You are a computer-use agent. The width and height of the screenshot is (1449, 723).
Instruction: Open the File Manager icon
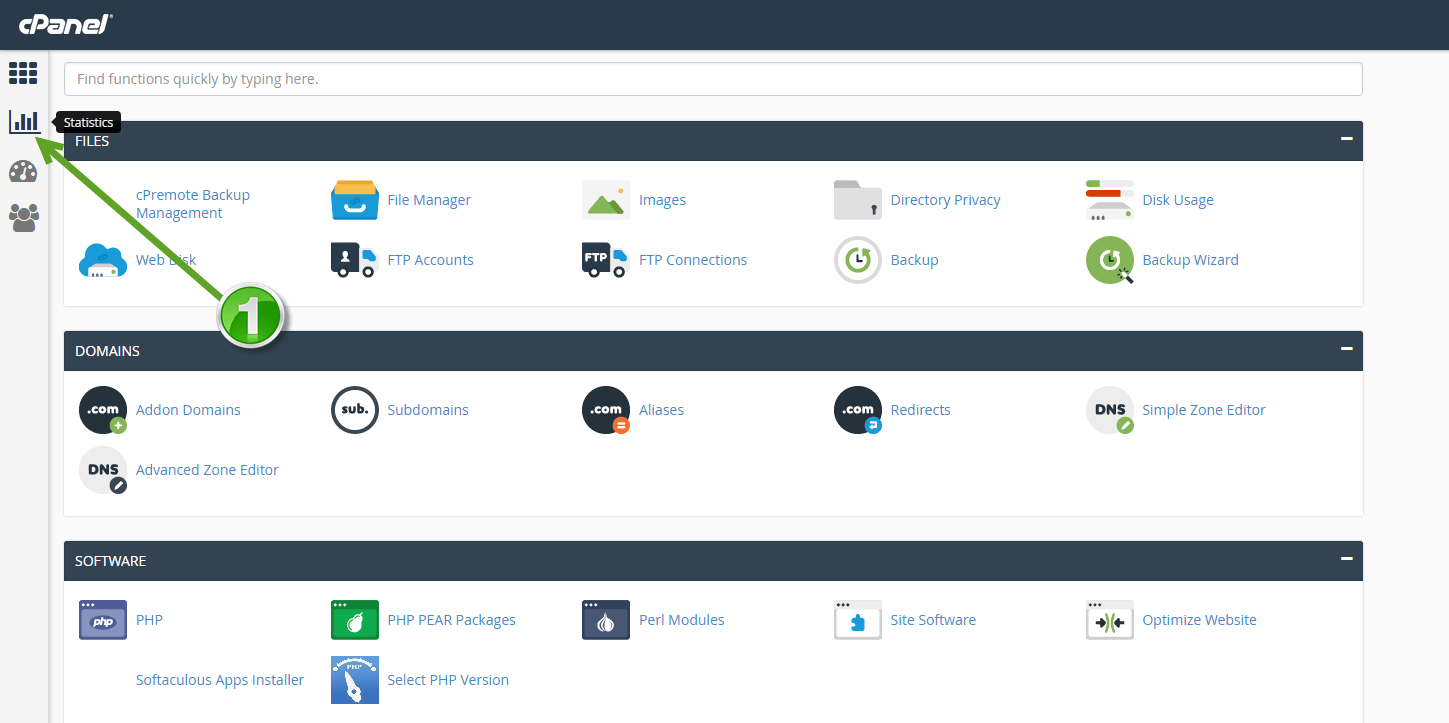tap(355, 200)
